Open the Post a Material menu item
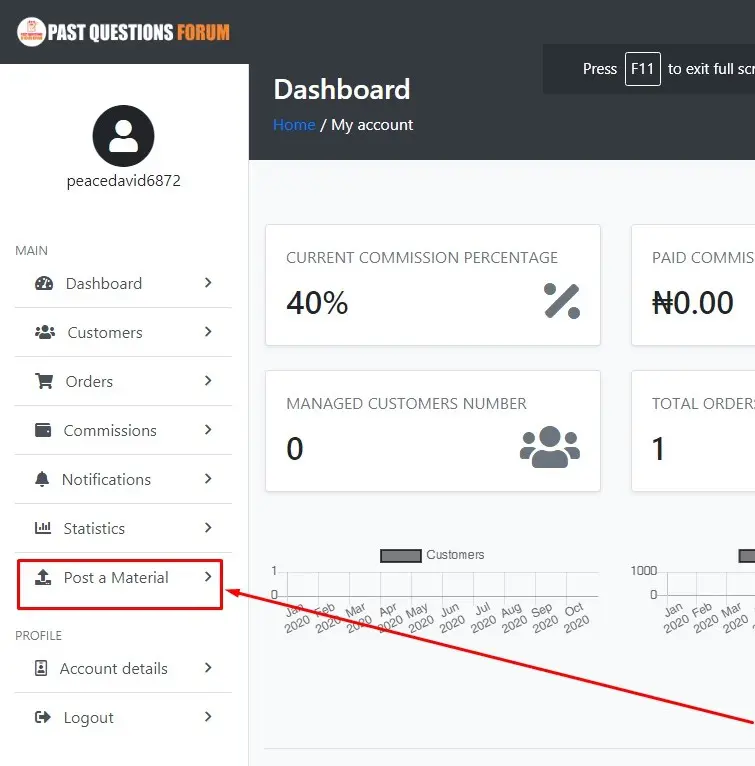This screenshot has height=766, width=755. point(116,577)
